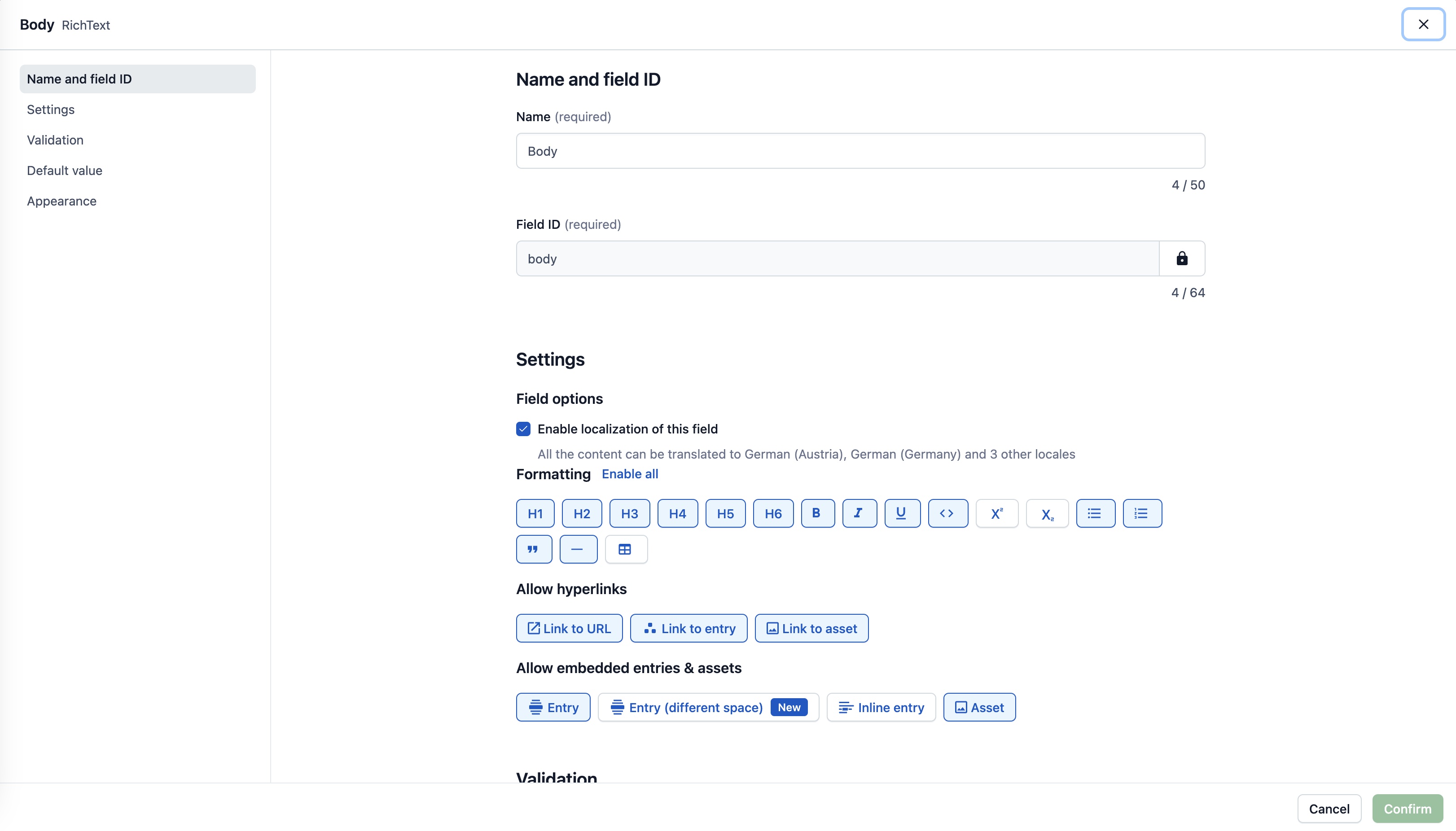The height and width of the screenshot is (831, 1456).
Task: Toggle the numbered list option
Action: coord(1141,513)
